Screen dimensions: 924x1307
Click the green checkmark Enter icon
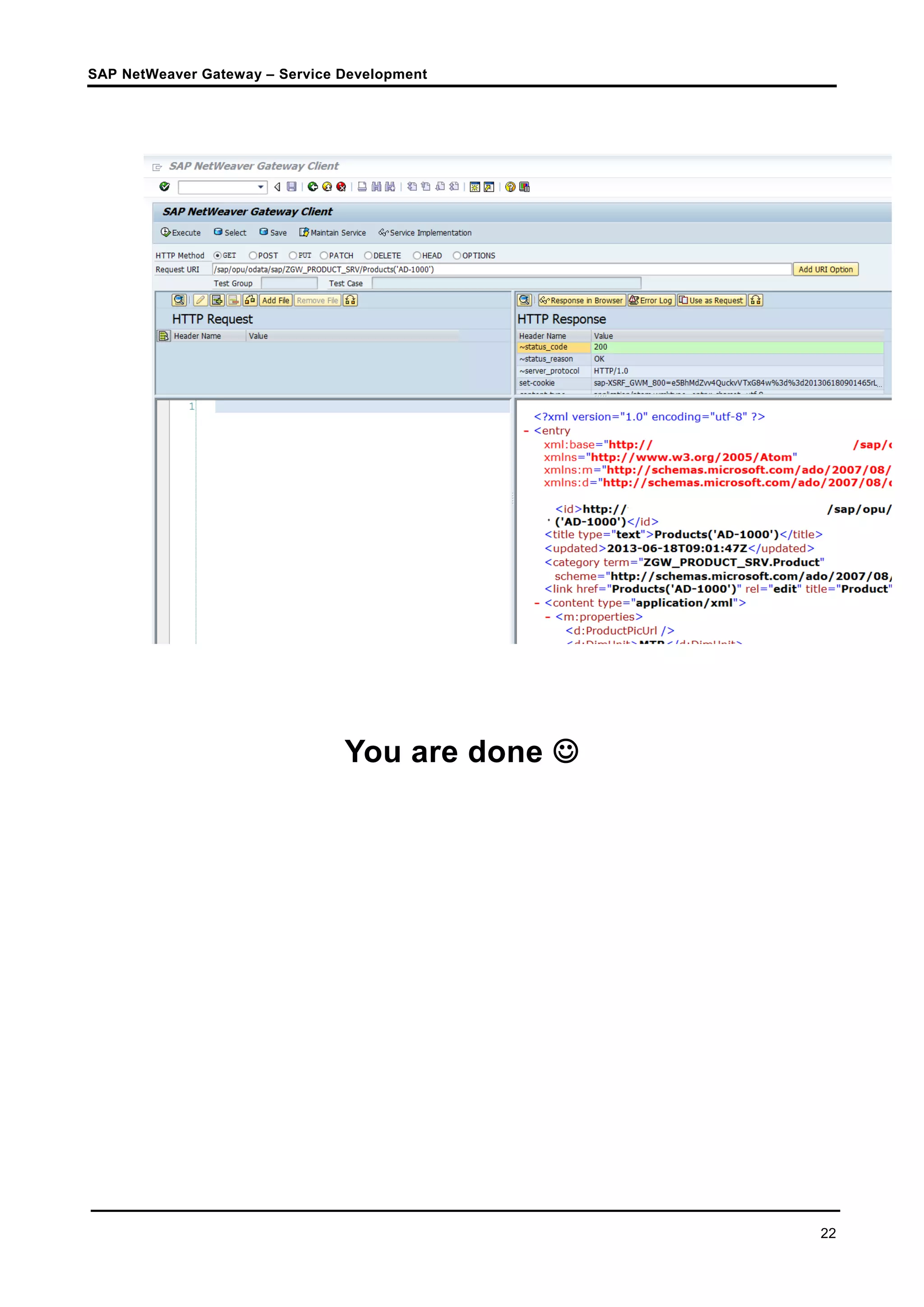tap(165, 187)
